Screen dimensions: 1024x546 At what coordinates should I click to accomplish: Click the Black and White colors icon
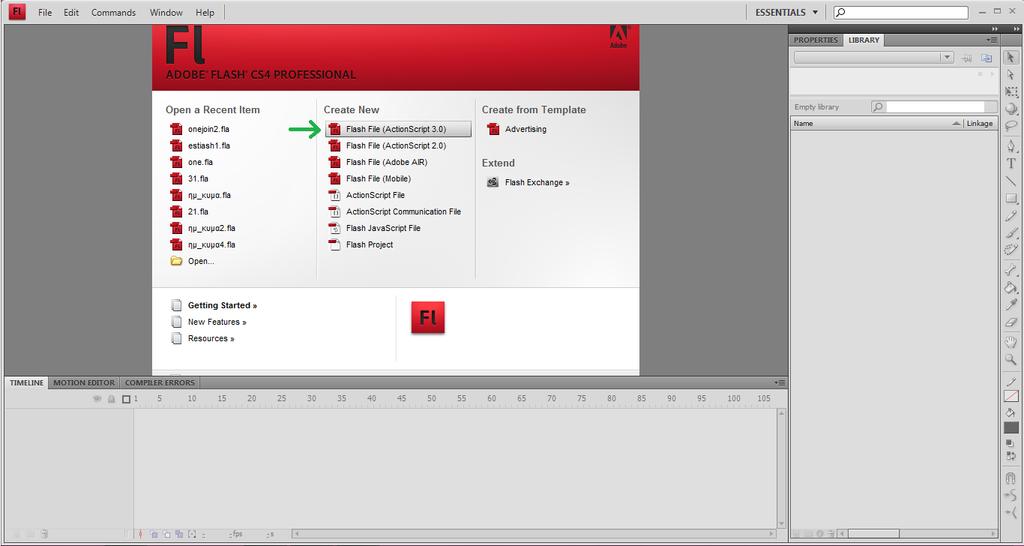1011,443
